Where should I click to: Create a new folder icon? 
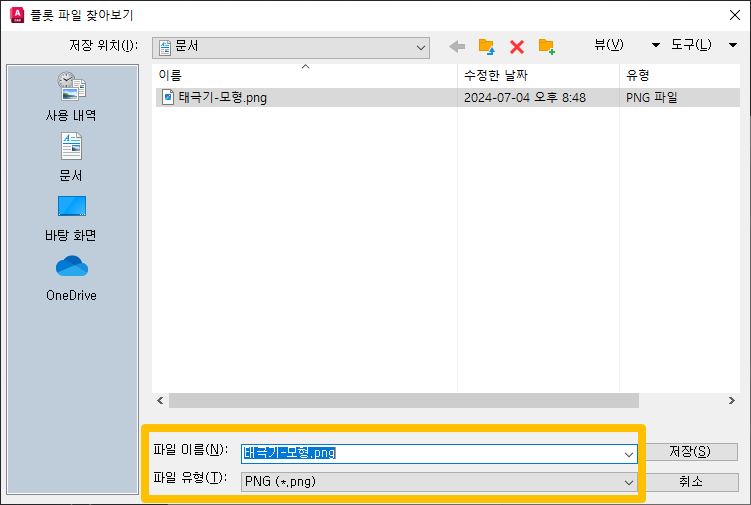[546, 46]
